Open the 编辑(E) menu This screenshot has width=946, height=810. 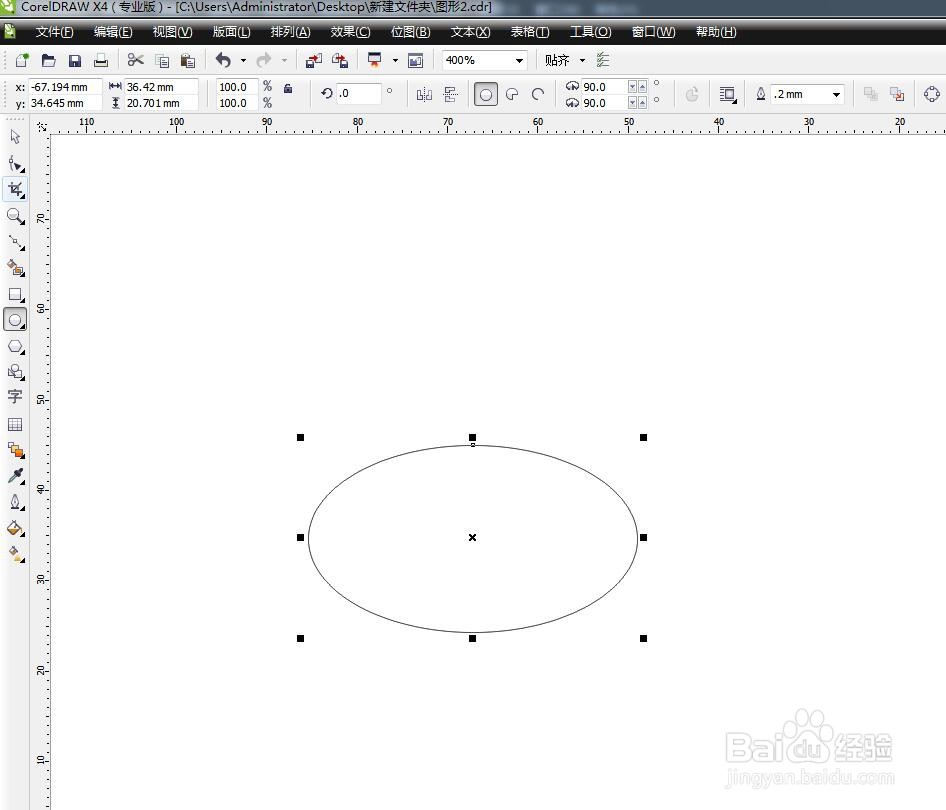pos(113,32)
